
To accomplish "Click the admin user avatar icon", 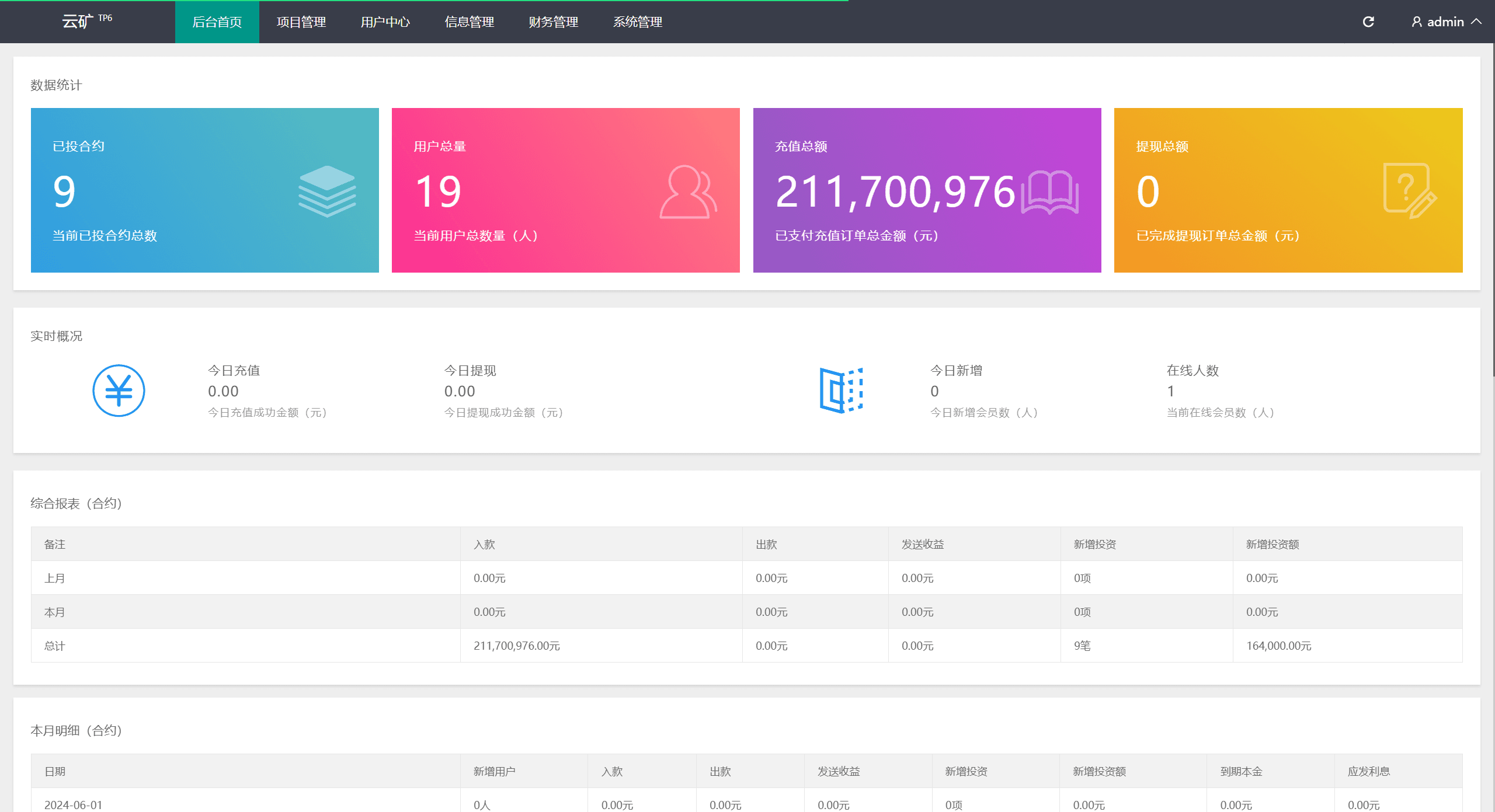I will [1416, 22].
